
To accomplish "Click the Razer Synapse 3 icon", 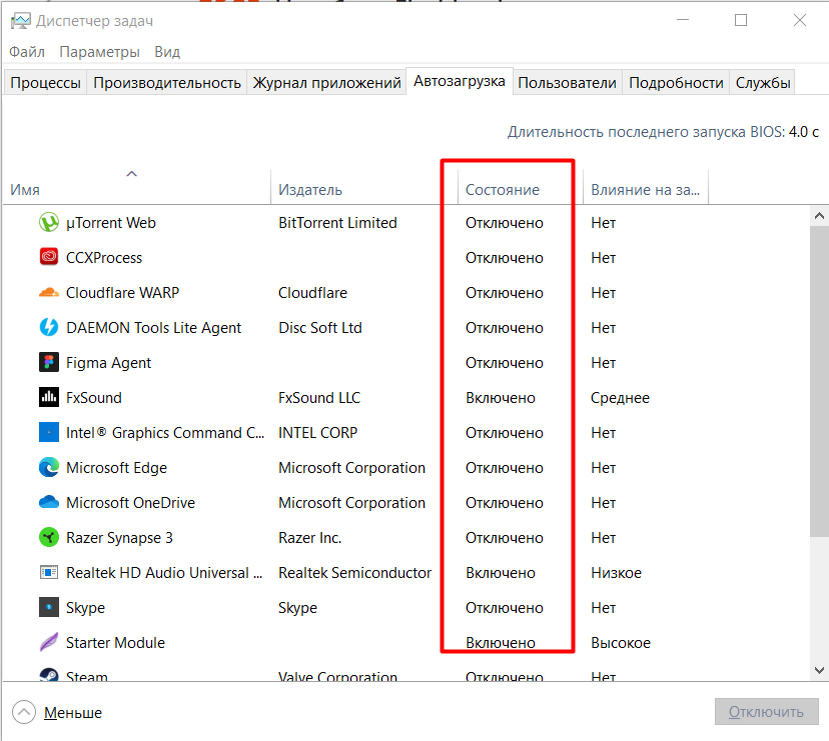I will [x=49, y=538].
